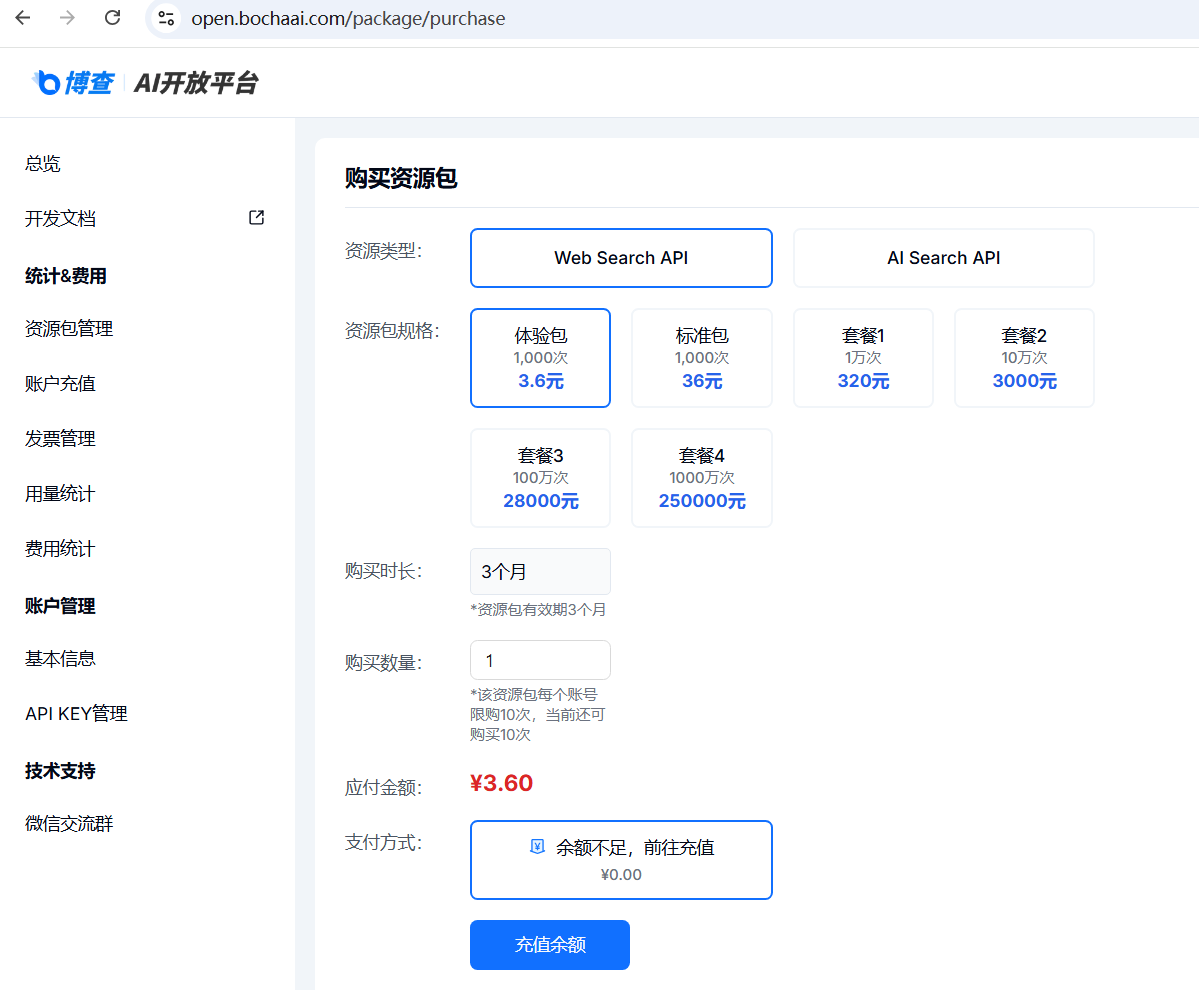1199x990 pixels.
Task: Click the 技术支持 section header
Action: click(x=60, y=771)
